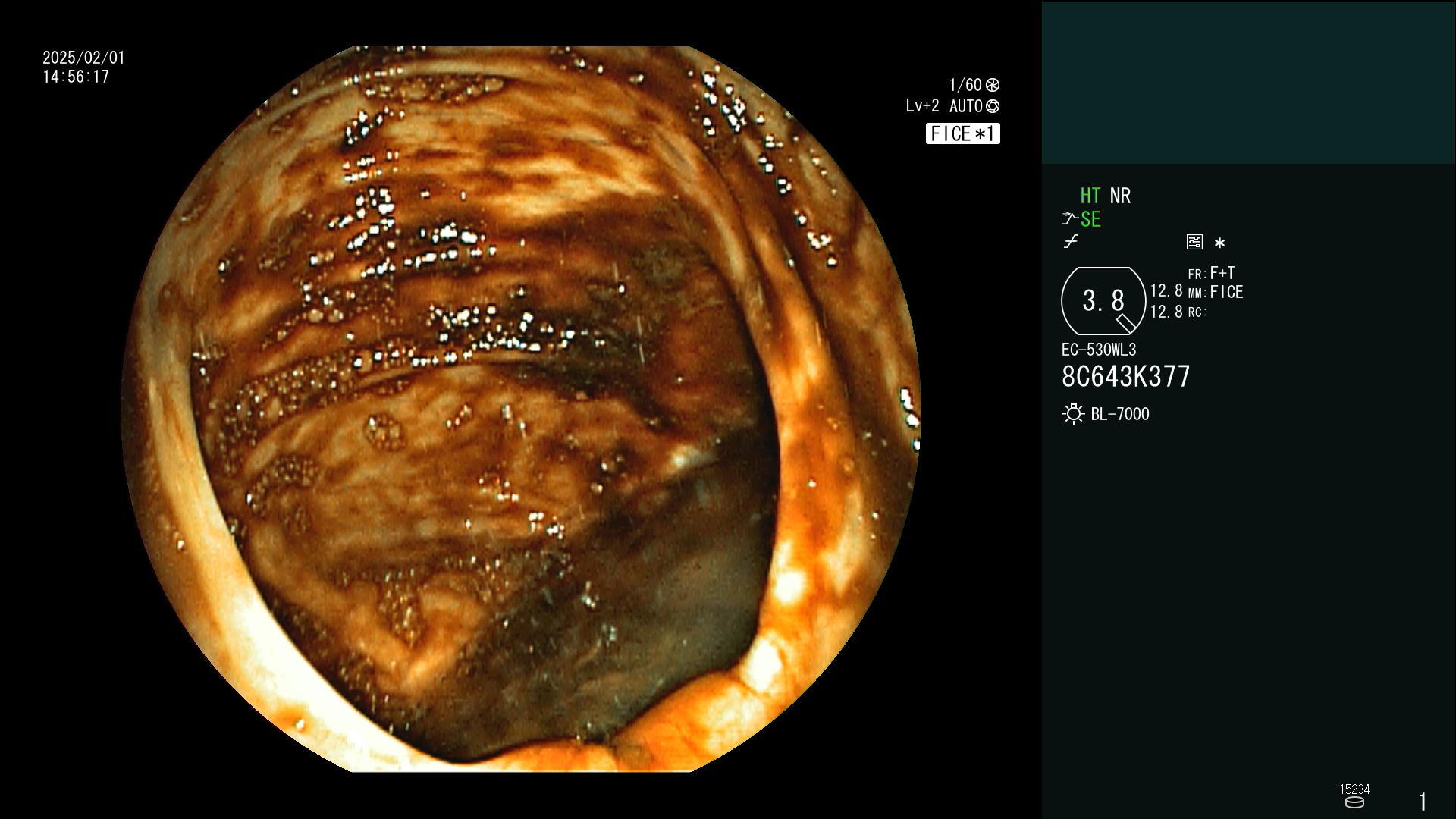Click the RC: label

(1197, 312)
